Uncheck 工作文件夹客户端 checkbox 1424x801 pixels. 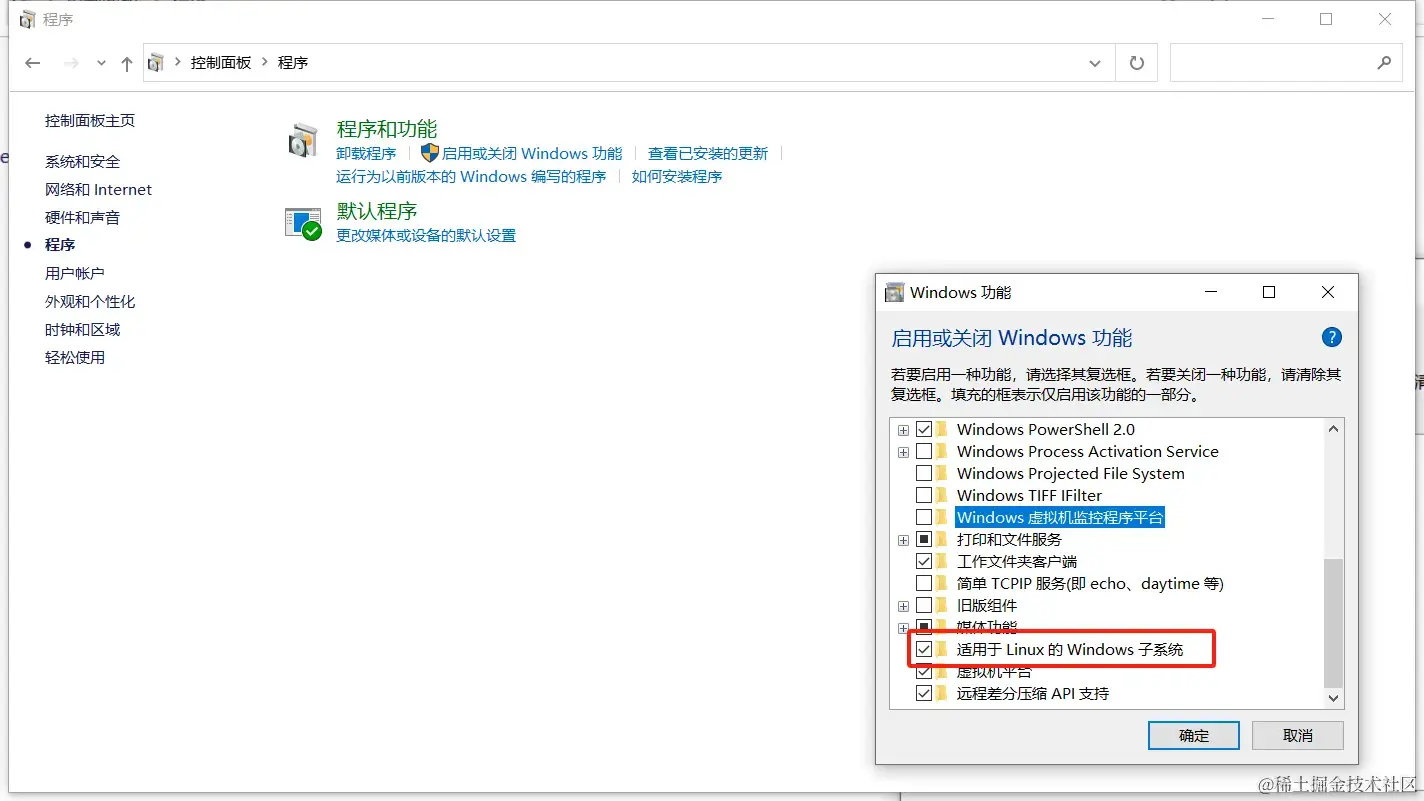(924, 561)
